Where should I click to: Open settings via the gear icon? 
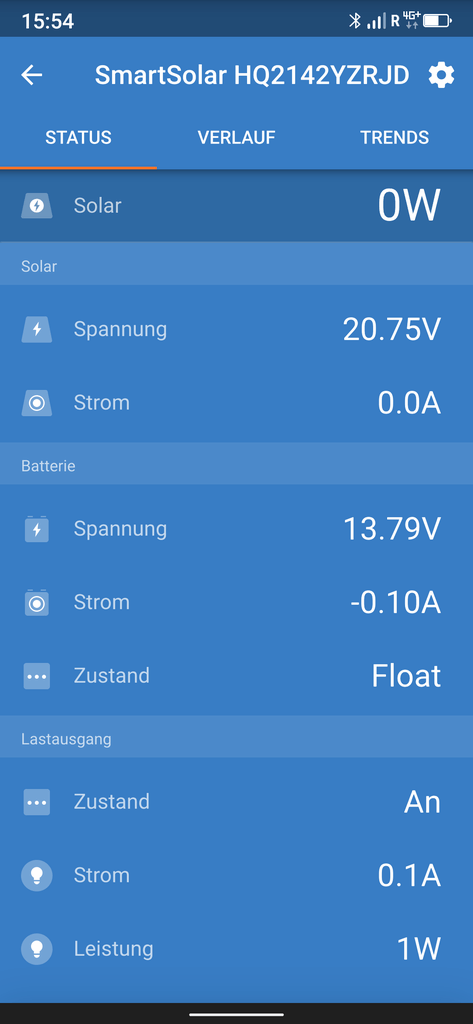[x=441, y=76]
